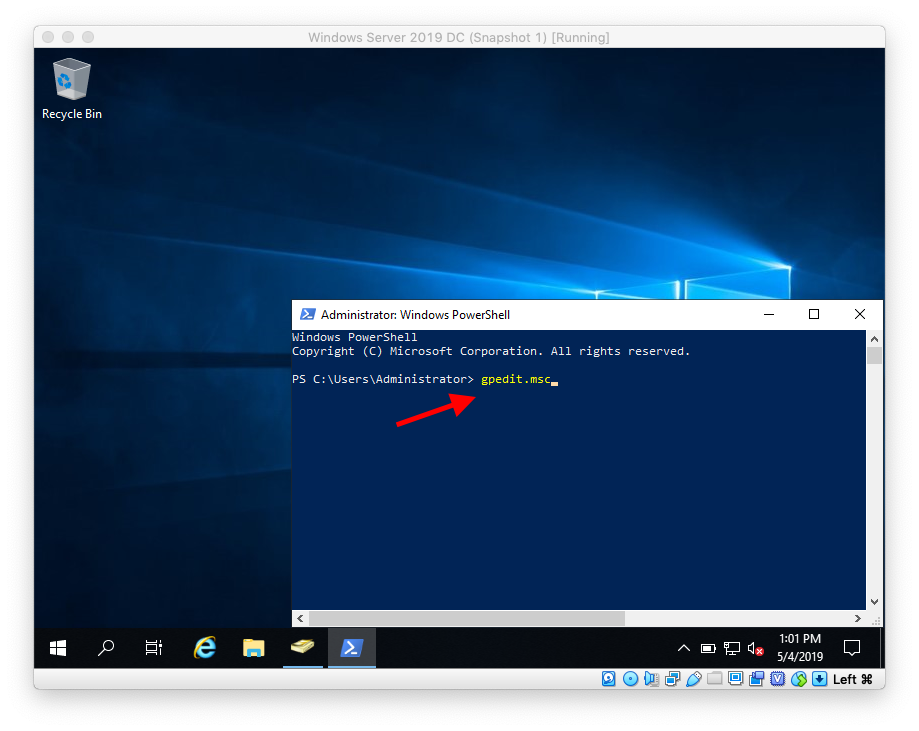
Task: Click the resize grip of PowerShell window
Action: pos(876,620)
